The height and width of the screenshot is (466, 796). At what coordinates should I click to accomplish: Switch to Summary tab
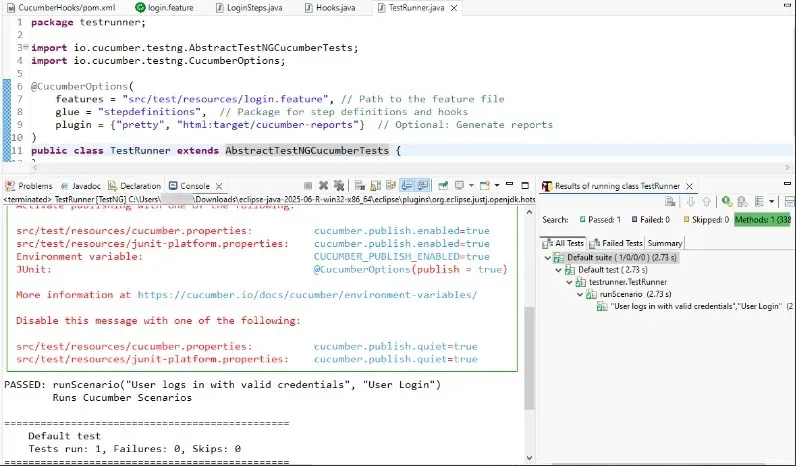click(x=665, y=243)
